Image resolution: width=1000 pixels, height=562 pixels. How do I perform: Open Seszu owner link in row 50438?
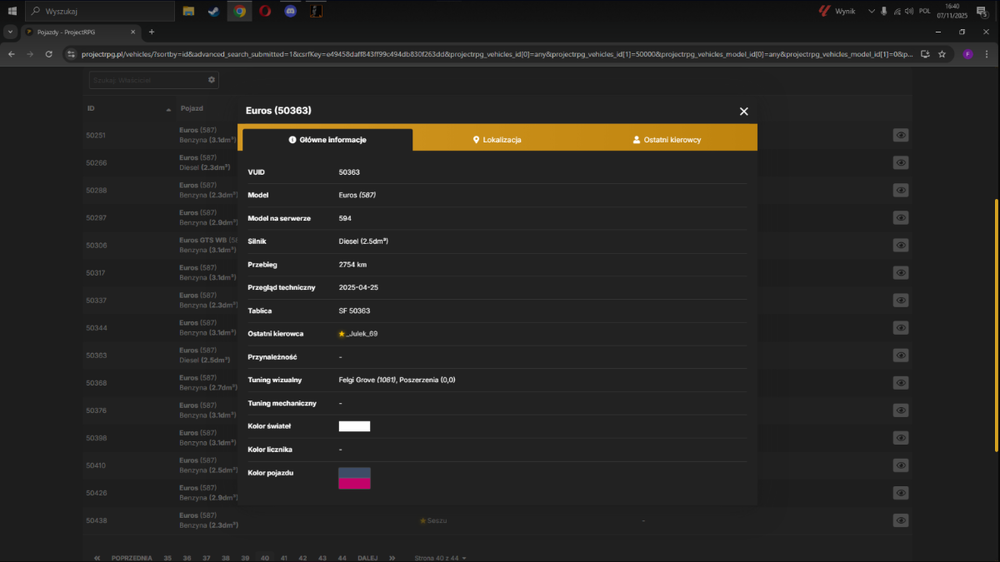437,521
